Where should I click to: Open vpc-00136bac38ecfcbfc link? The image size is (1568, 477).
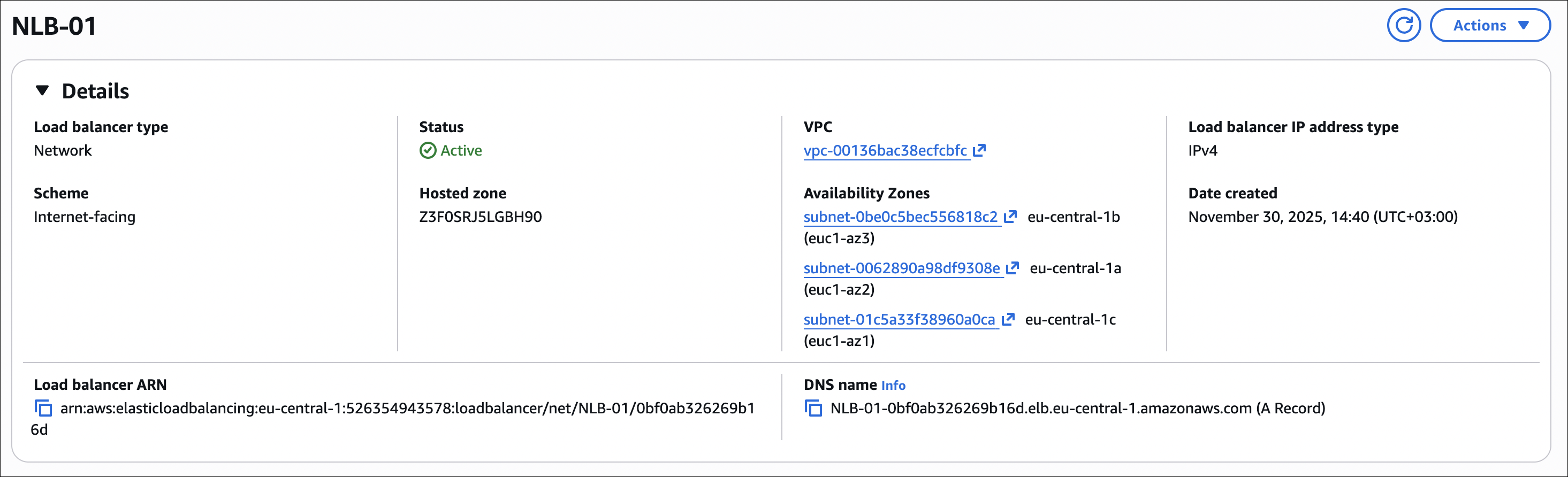coord(885,150)
